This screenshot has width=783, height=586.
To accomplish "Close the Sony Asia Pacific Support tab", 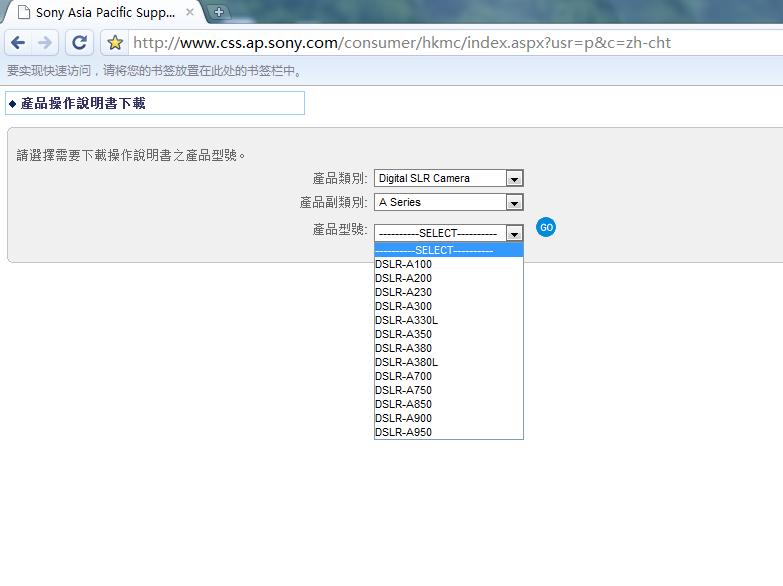I will click(x=190, y=12).
